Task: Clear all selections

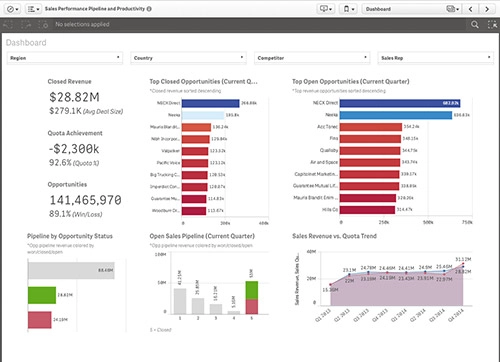Action: pos(43,24)
